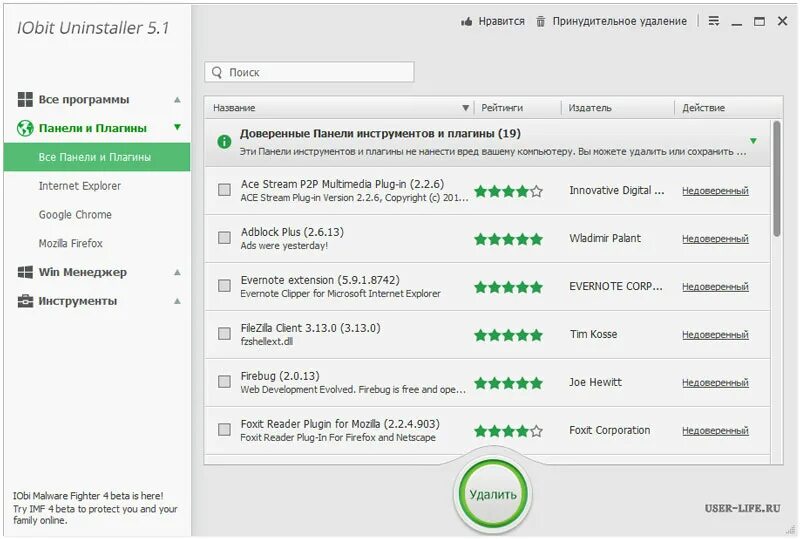
Task: Expand the Инструменты section arrow
Action: coord(177,301)
